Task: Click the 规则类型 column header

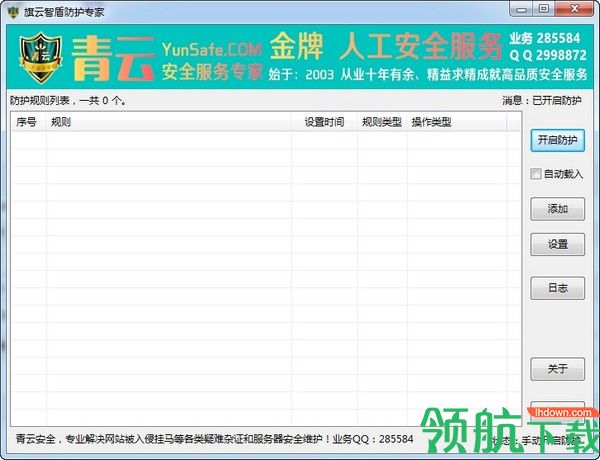Action: click(x=382, y=122)
